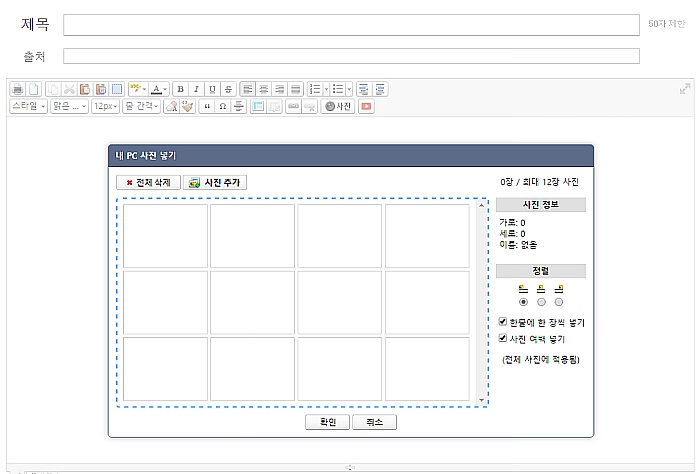Toggle bold formatting
The height and width of the screenshot is (474, 700).
[180, 89]
